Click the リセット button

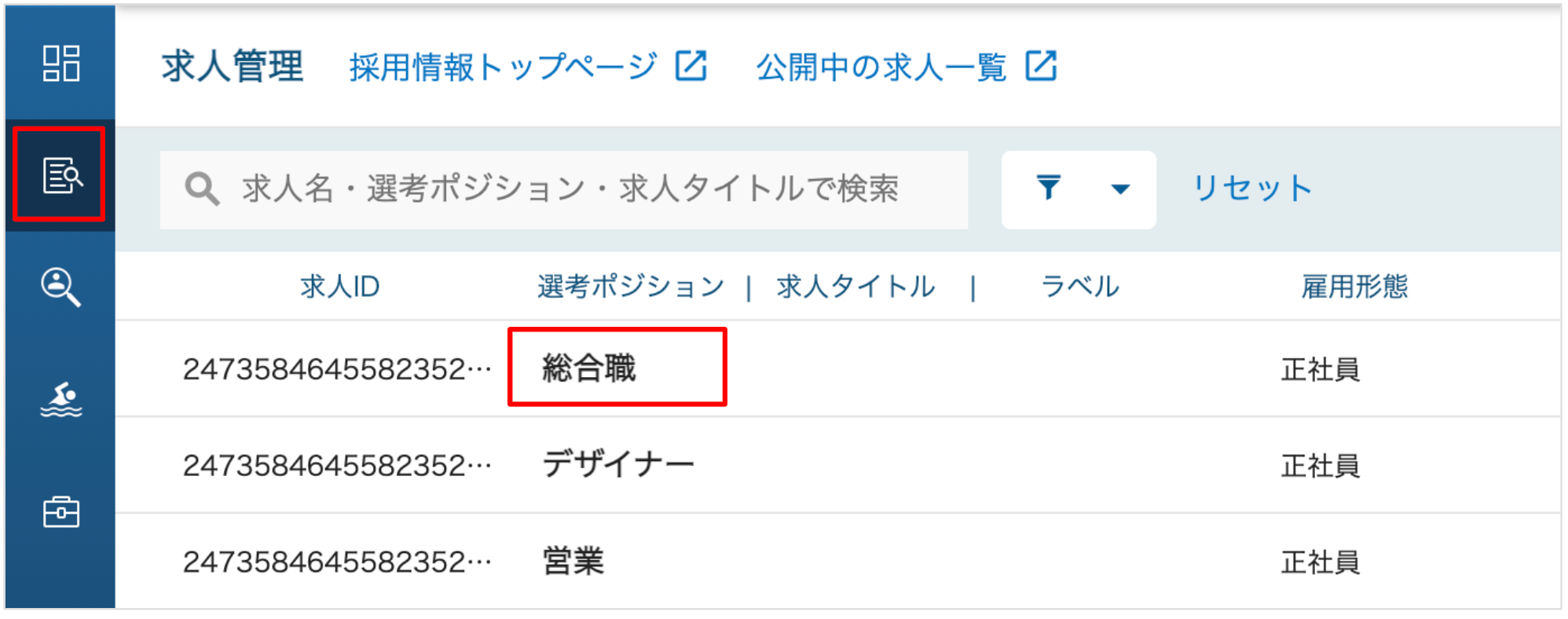click(1252, 189)
